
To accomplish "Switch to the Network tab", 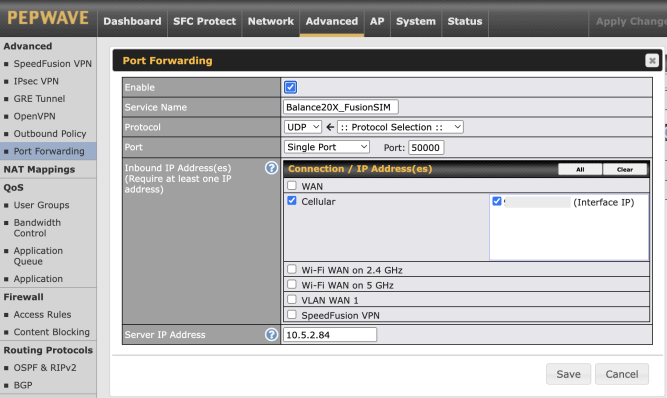I will click(x=271, y=21).
